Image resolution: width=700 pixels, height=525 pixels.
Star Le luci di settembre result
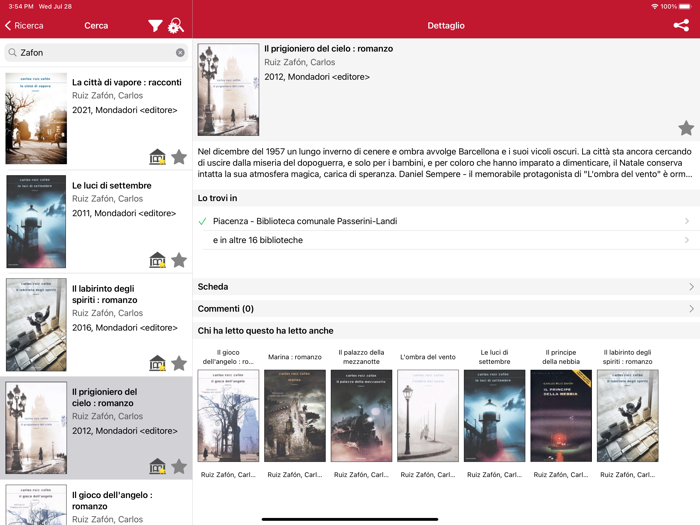click(179, 260)
